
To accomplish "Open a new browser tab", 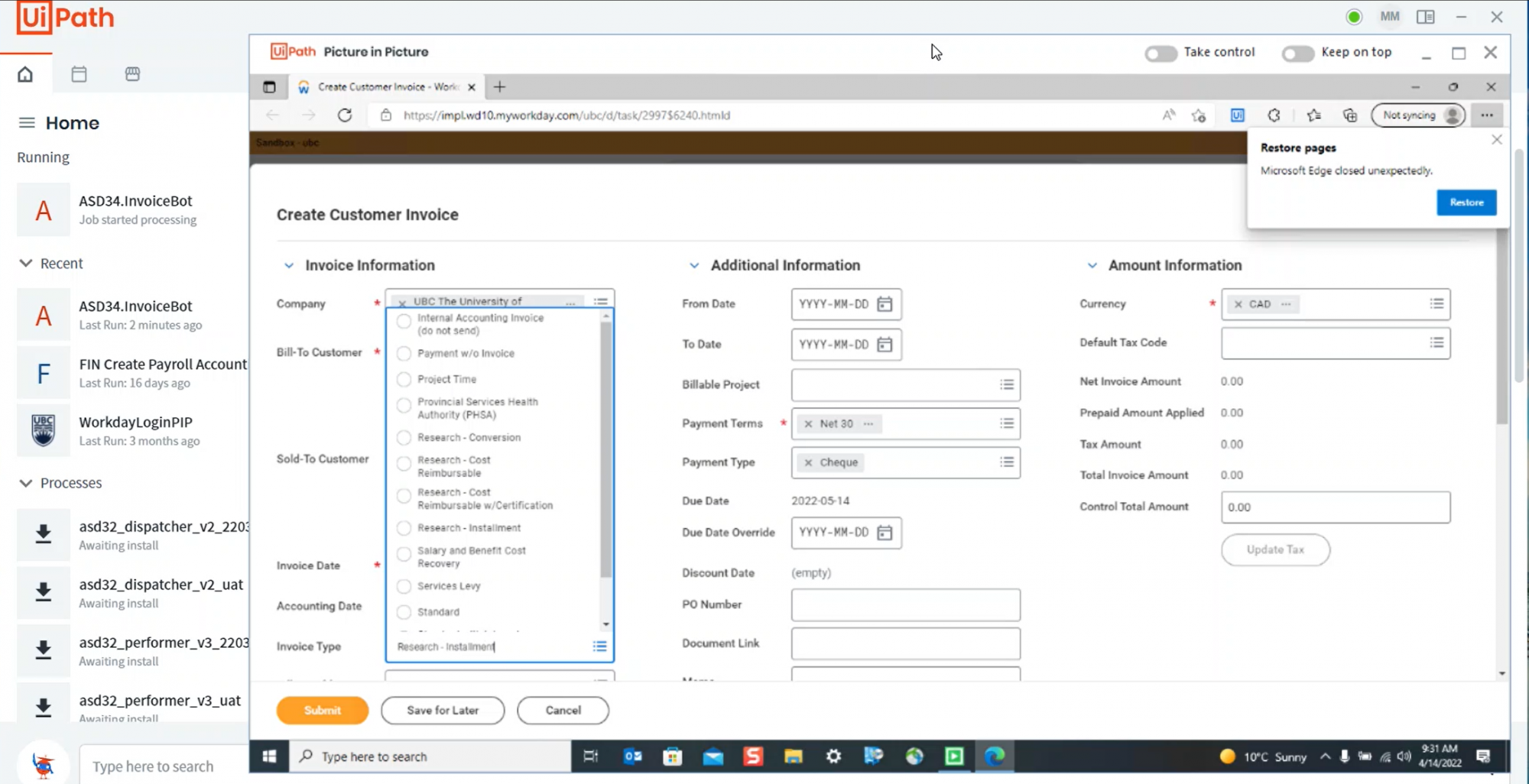I will [x=499, y=87].
